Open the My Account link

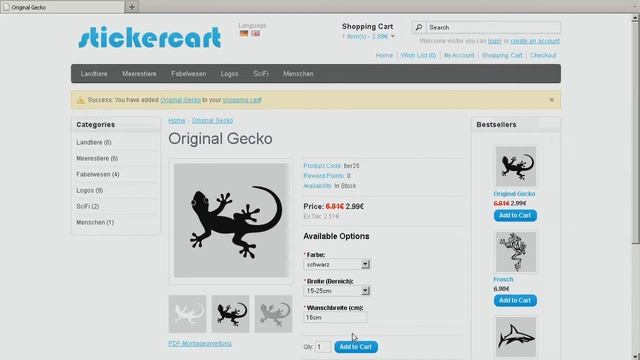click(x=459, y=55)
